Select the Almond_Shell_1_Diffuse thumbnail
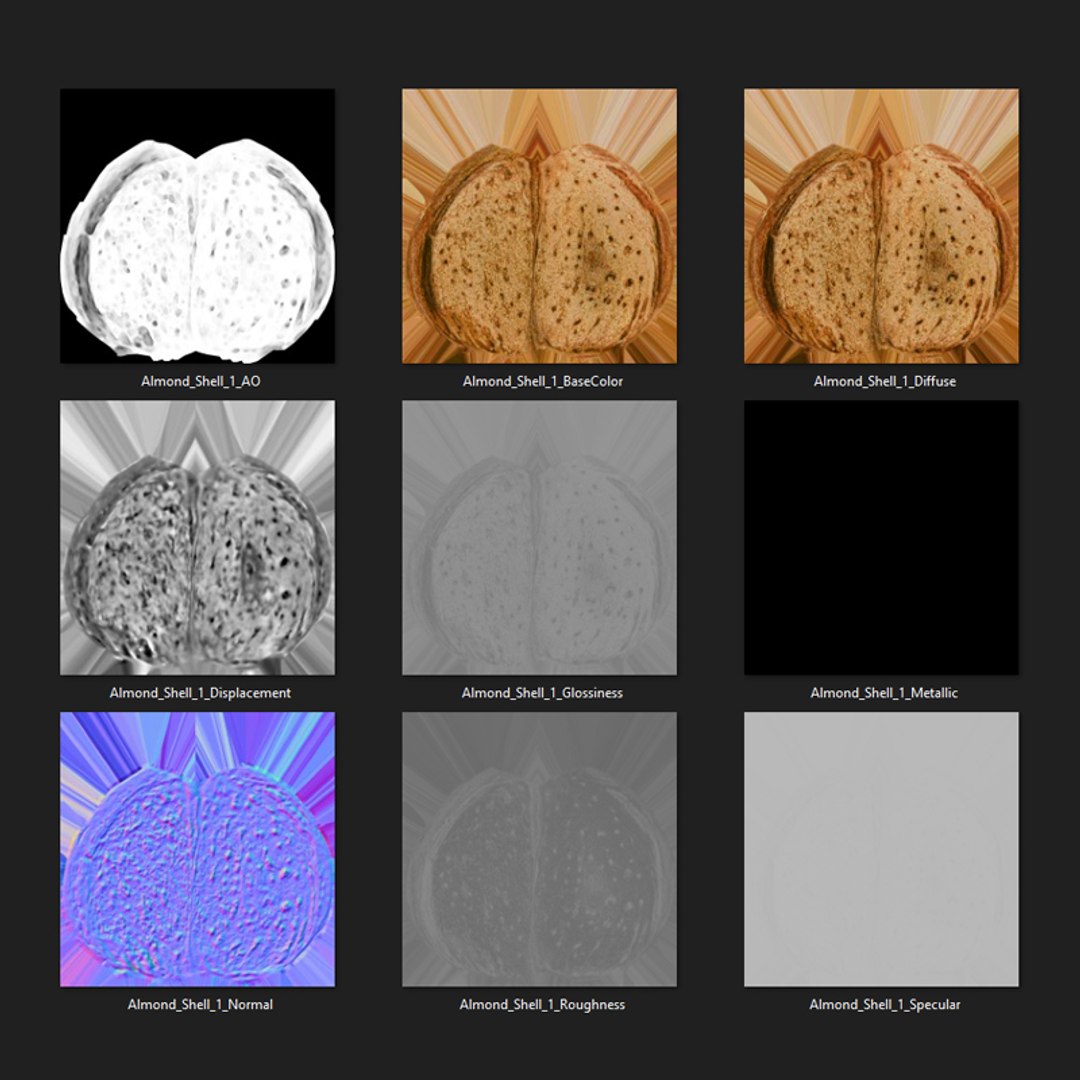 pyautogui.click(x=882, y=226)
